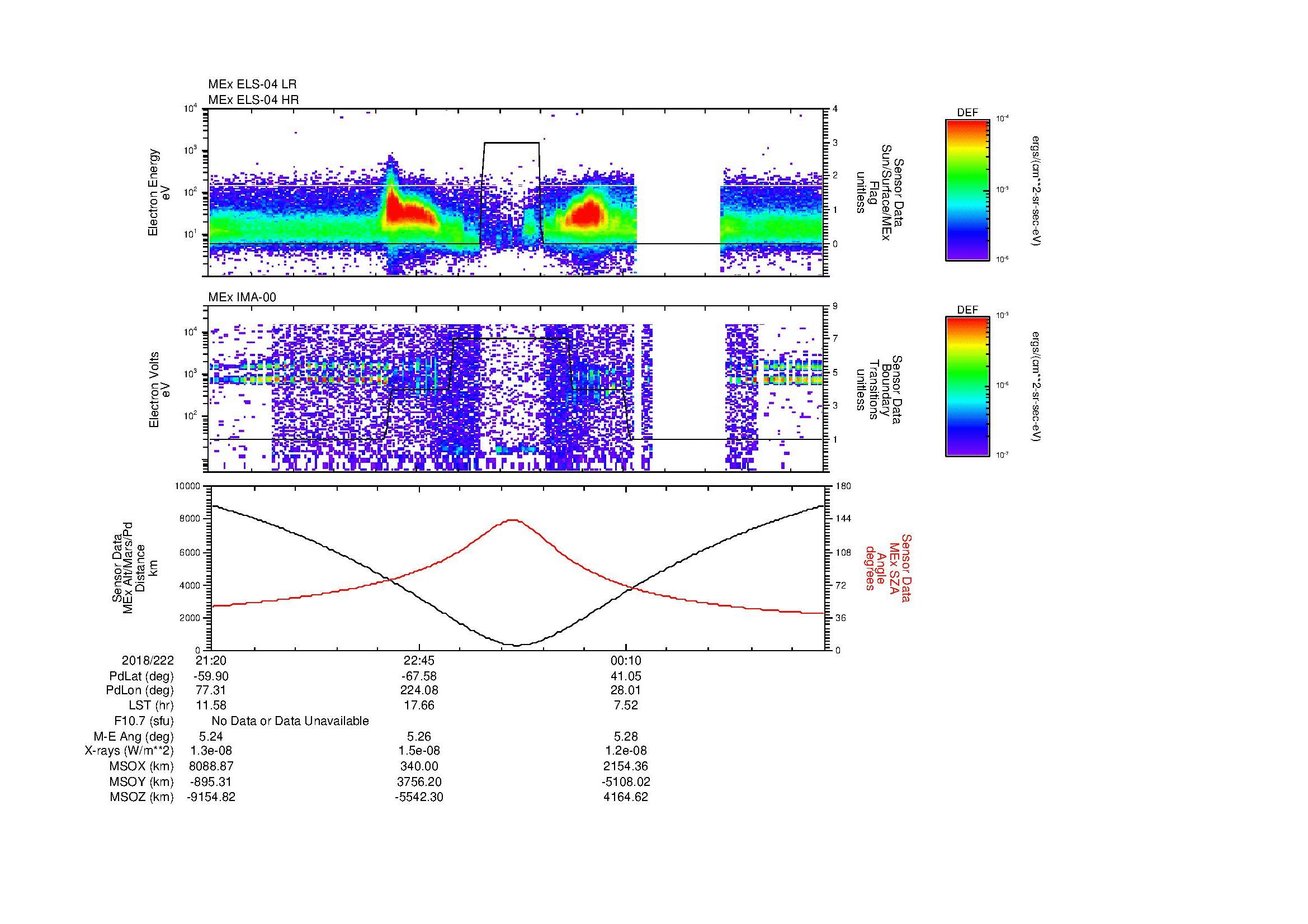Click the MSOZ value 4164.62
Screen dimensions: 1308x924
click(x=626, y=797)
